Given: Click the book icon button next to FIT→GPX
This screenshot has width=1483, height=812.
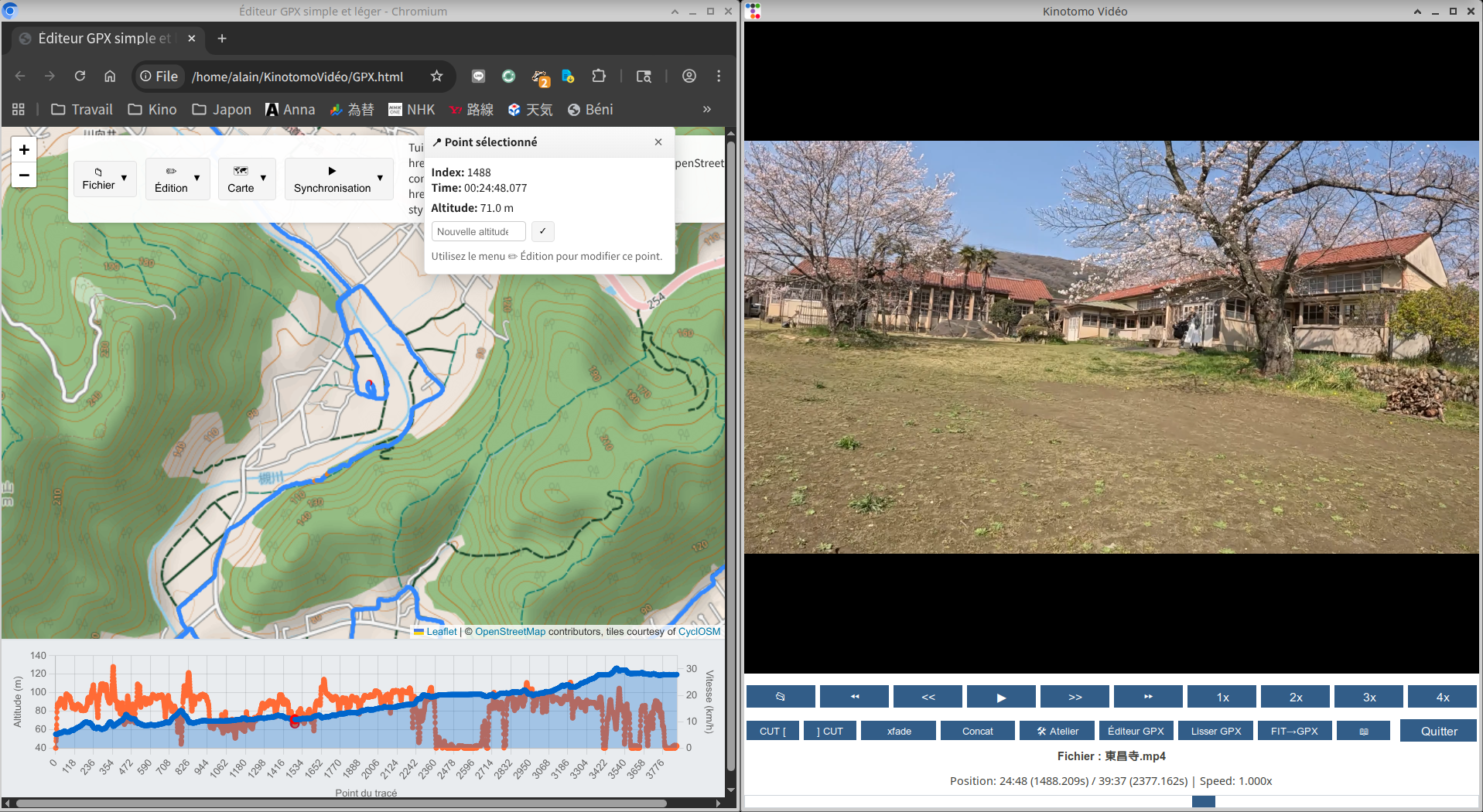Looking at the screenshot, I should coord(1363,731).
